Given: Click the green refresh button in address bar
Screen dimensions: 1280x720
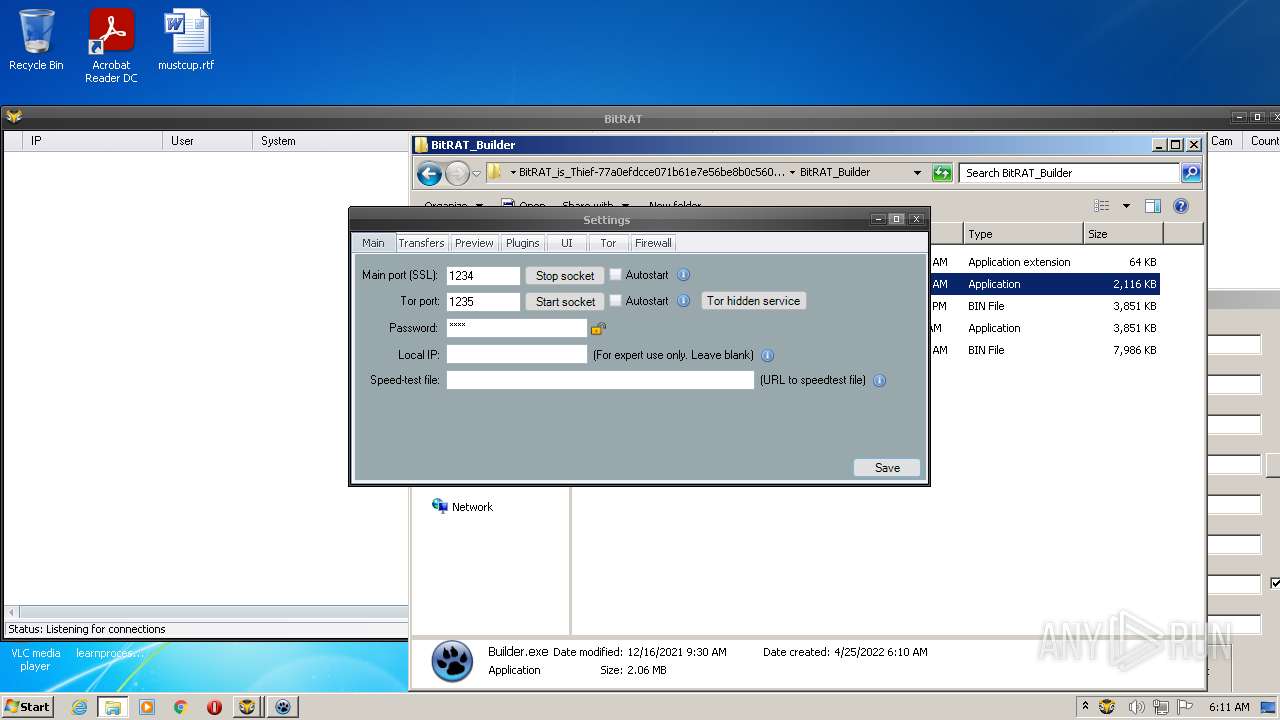Looking at the screenshot, I should [x=942, y=173].
